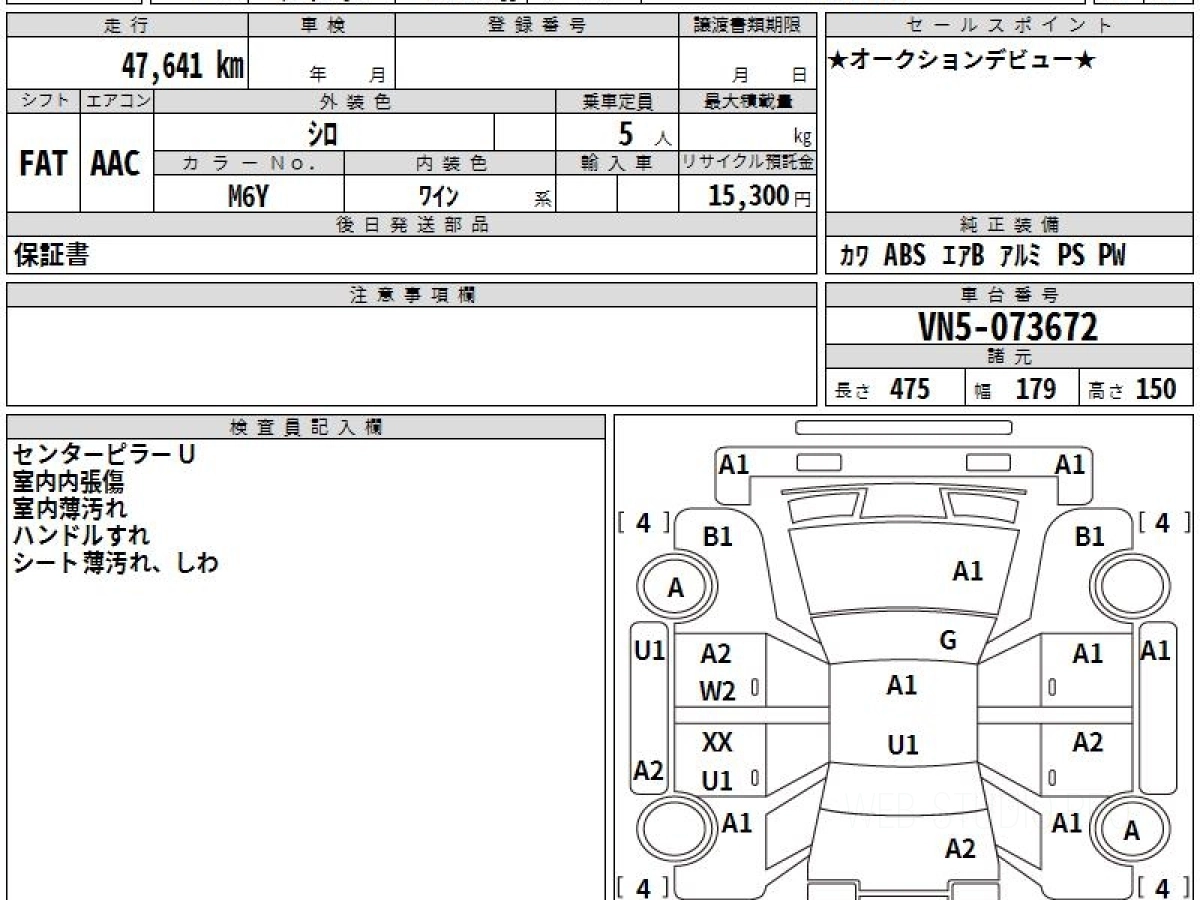Select the ワイン interior color value

(438, 195)
